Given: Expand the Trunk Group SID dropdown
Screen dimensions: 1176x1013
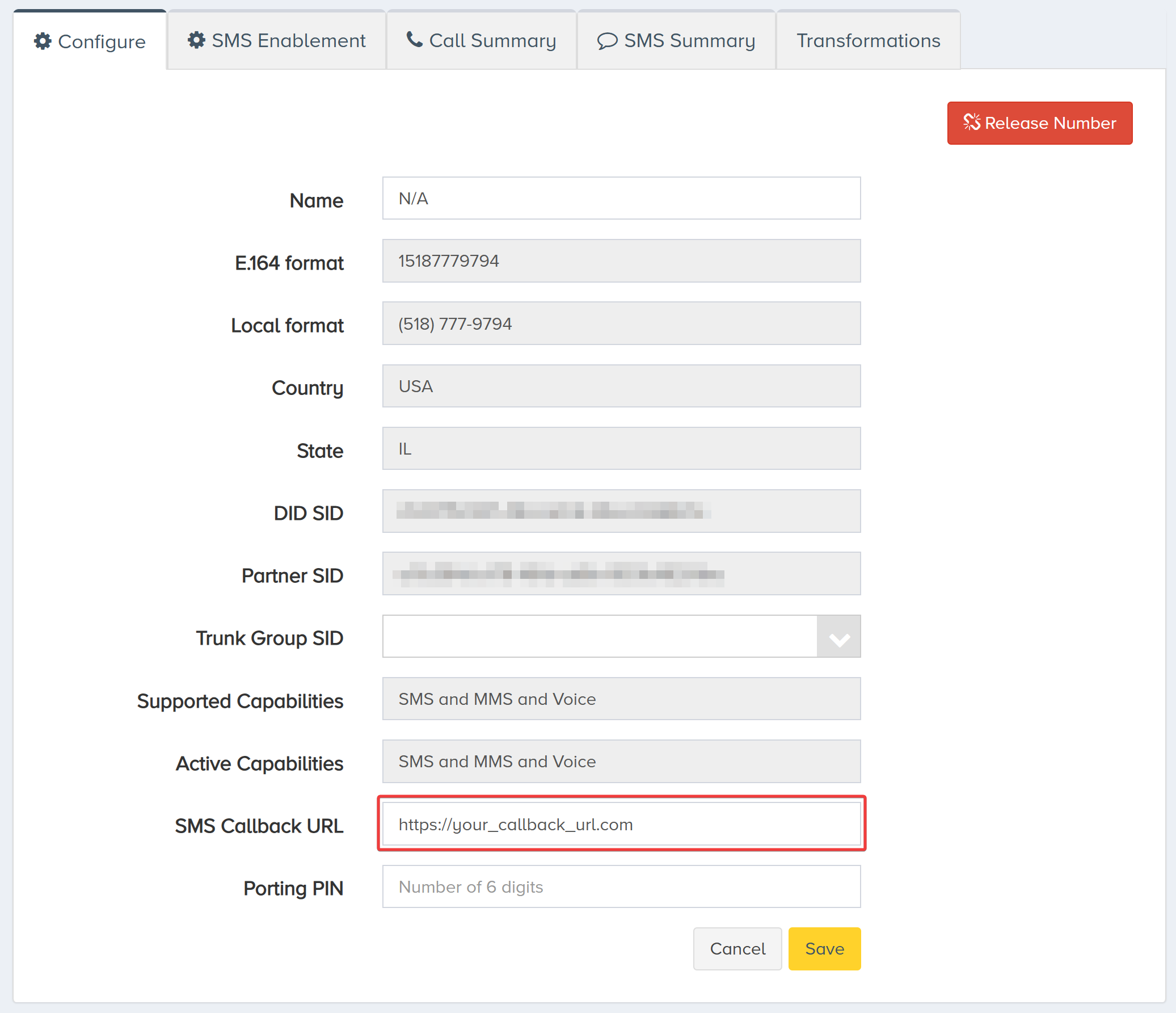Looking at the screenshot, I should [838, 637].
